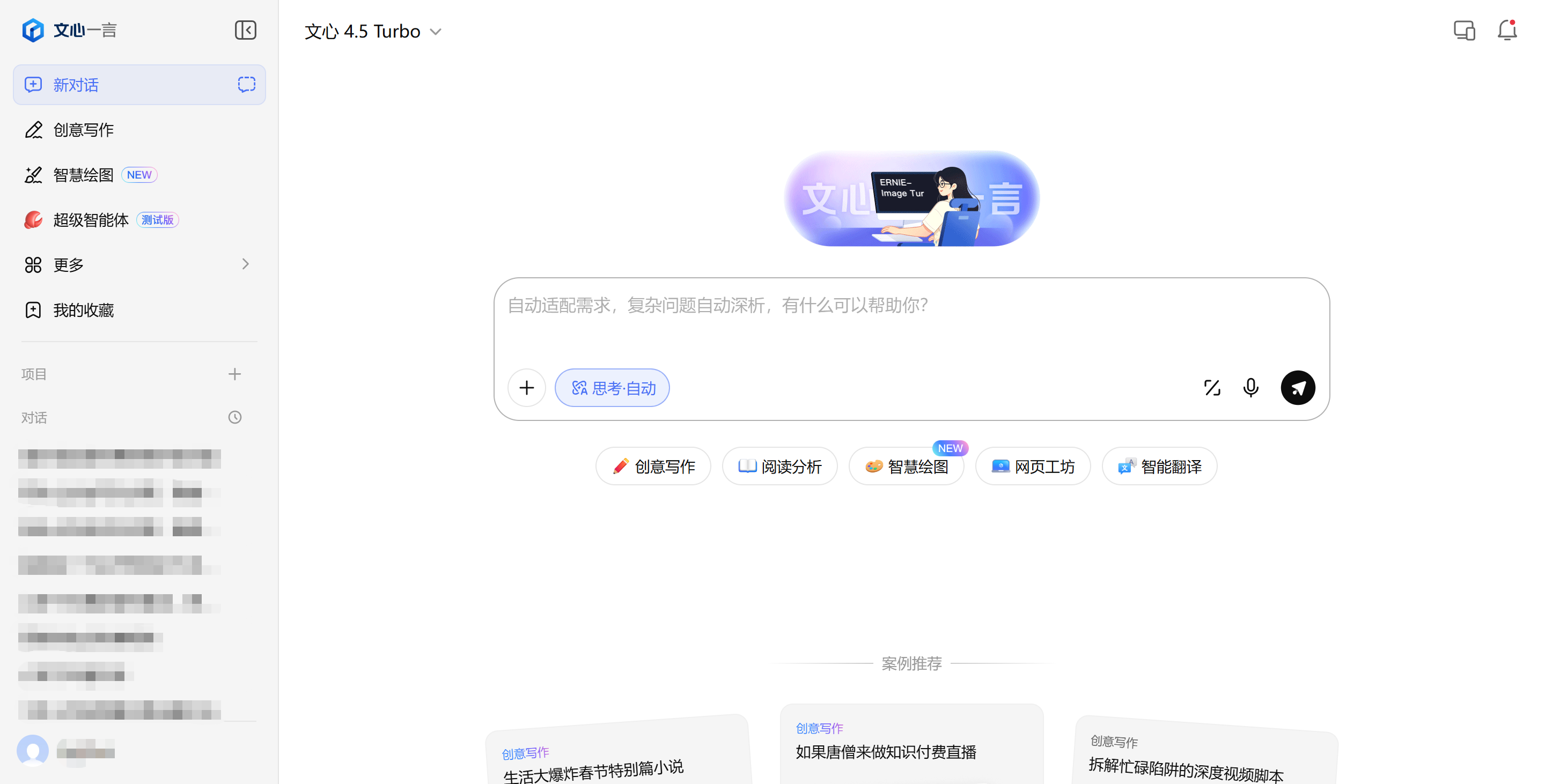Click the 案例推荐 heading
1545x784 pixels.
911,663
